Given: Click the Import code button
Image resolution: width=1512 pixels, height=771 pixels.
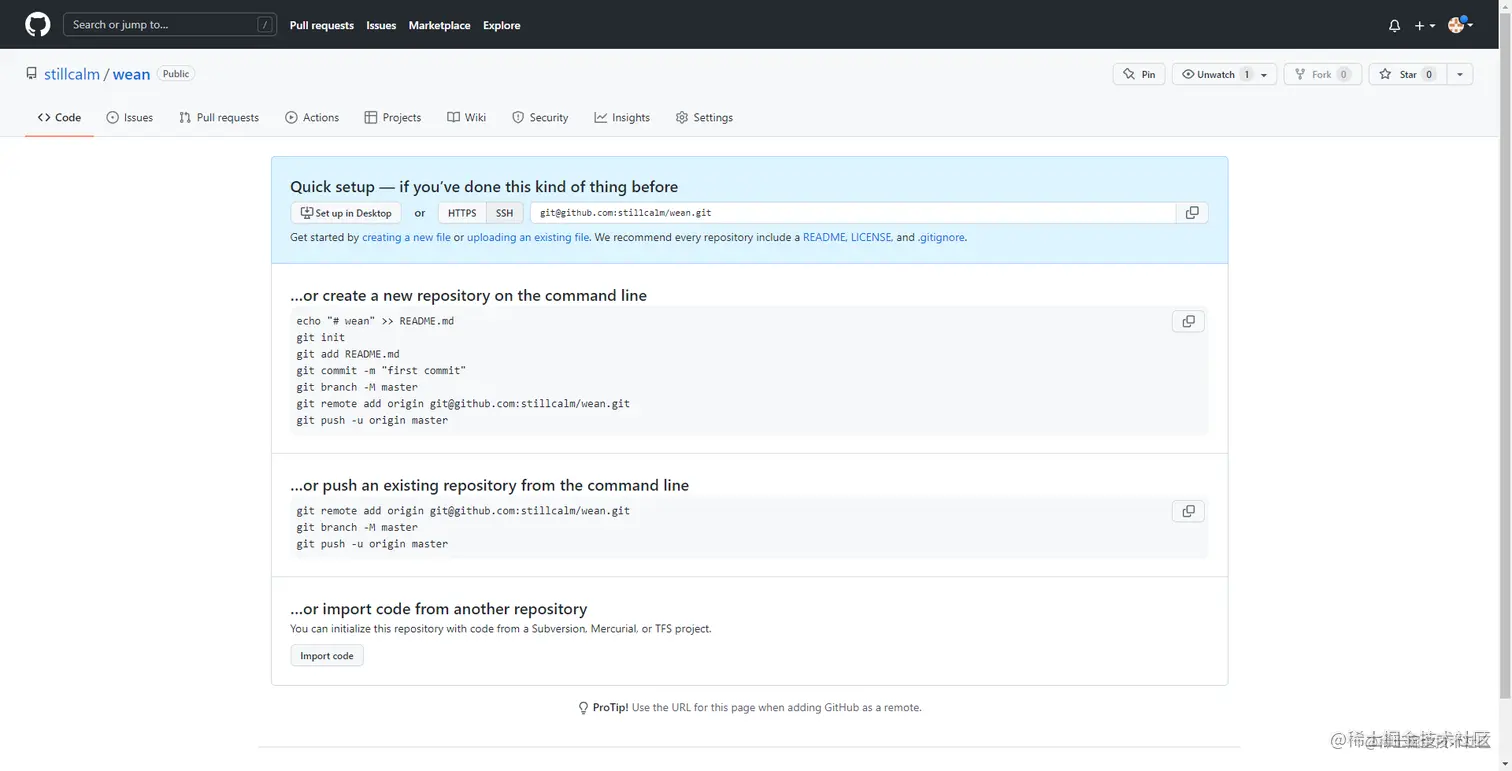Looking at the screenshot, I should (327, 656).
